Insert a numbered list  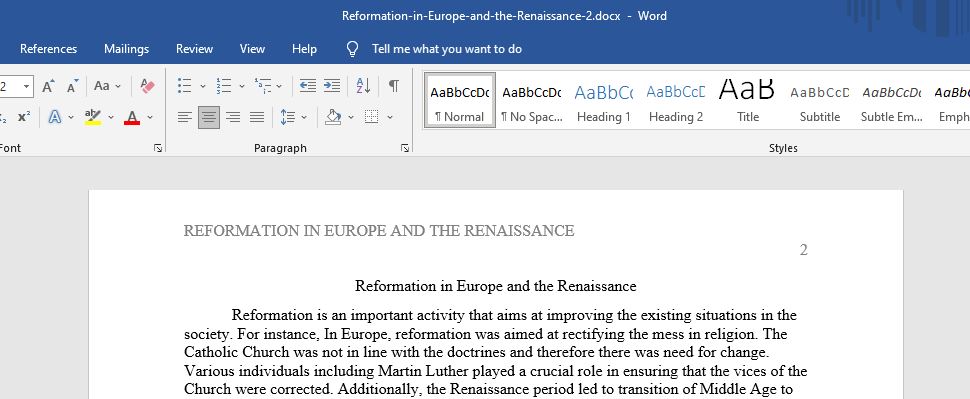click(x=223, y=86)
